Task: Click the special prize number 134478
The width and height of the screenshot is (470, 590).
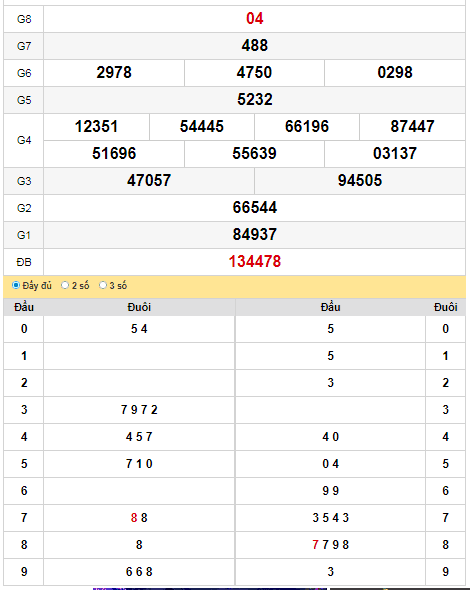Action: click(x=255, y=262)
